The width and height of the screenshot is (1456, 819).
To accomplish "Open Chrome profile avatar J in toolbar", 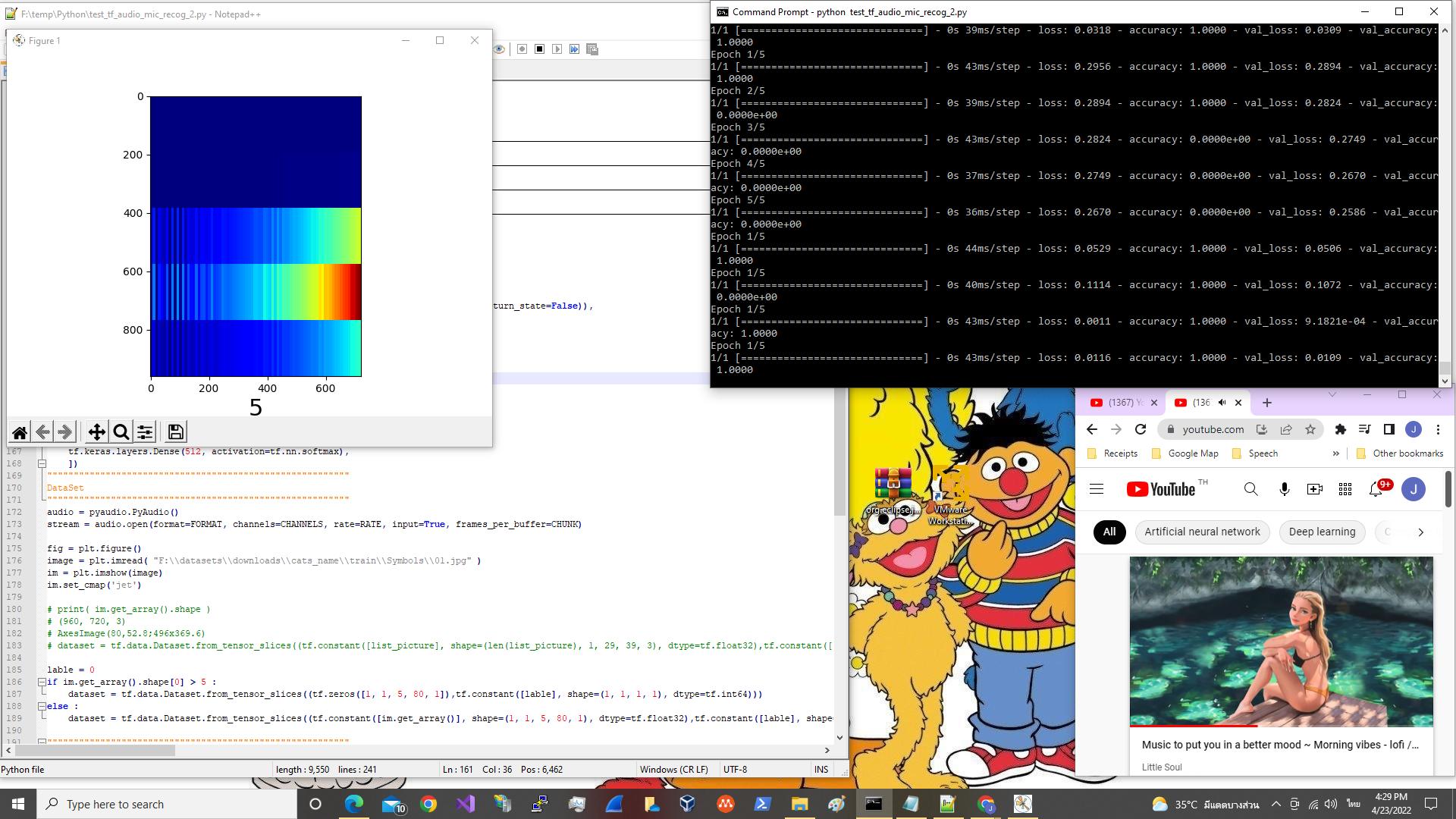I will 1414,429.
